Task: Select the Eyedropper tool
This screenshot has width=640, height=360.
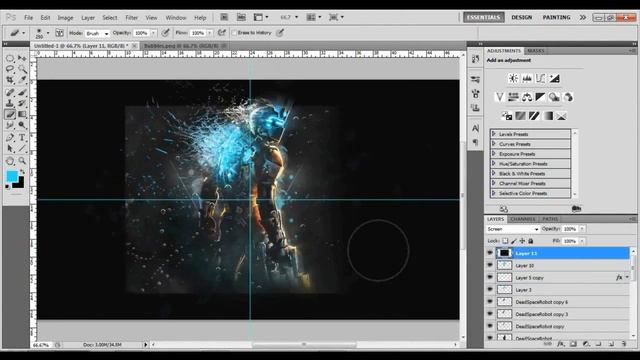Action: 22,80
